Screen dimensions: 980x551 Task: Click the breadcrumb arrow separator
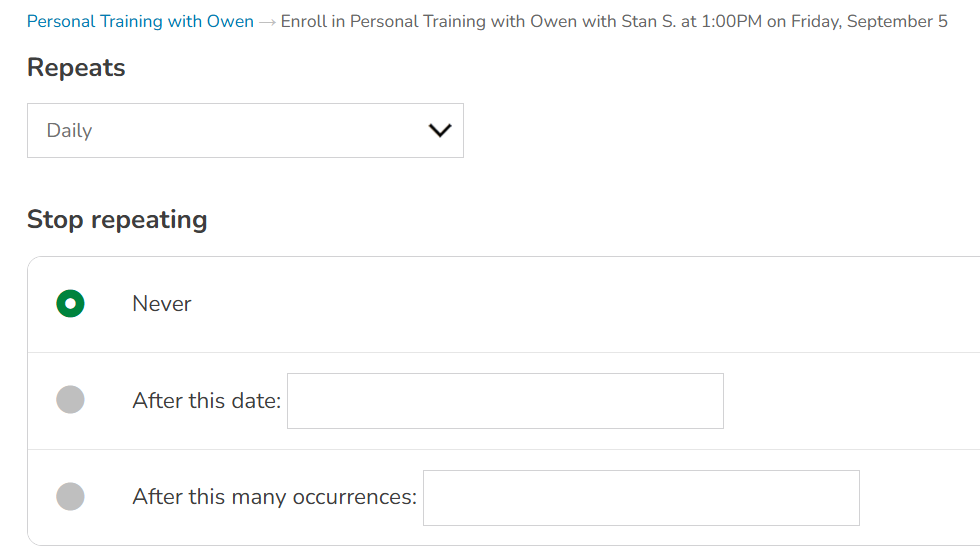coord(267,22)
